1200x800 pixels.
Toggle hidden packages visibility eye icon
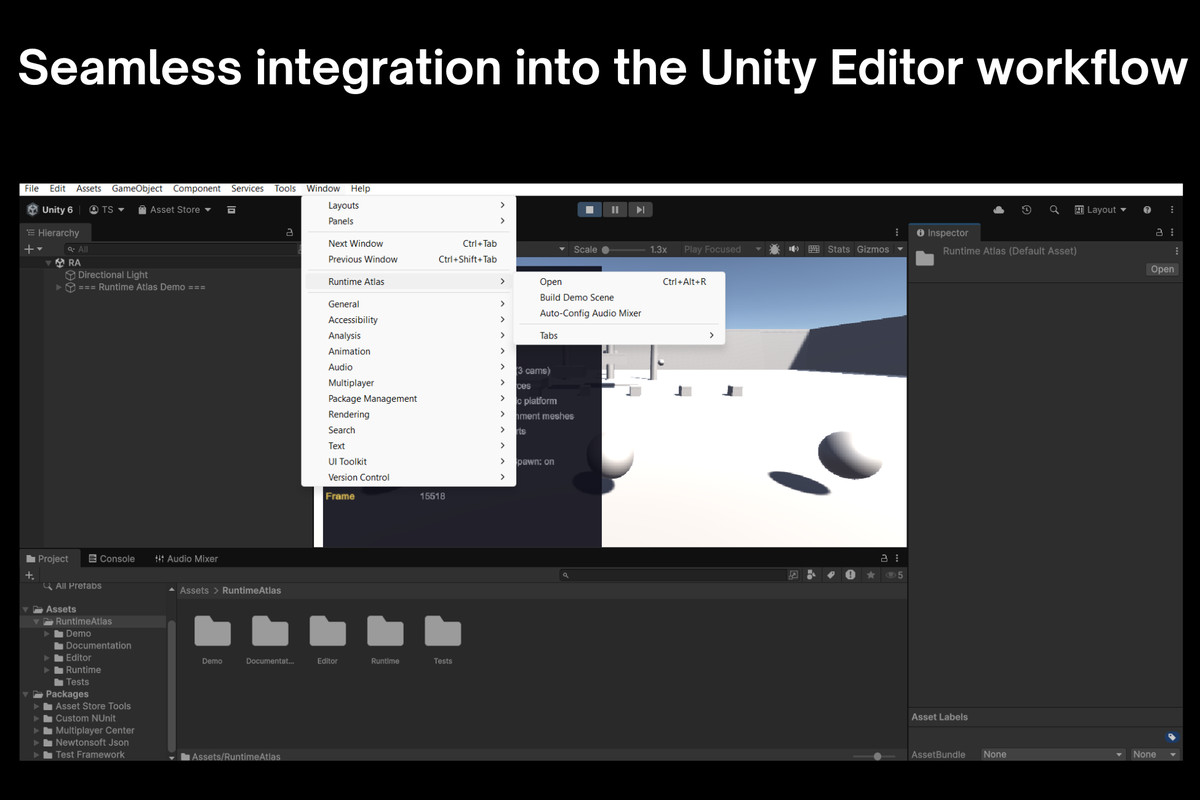click(894, 575)
